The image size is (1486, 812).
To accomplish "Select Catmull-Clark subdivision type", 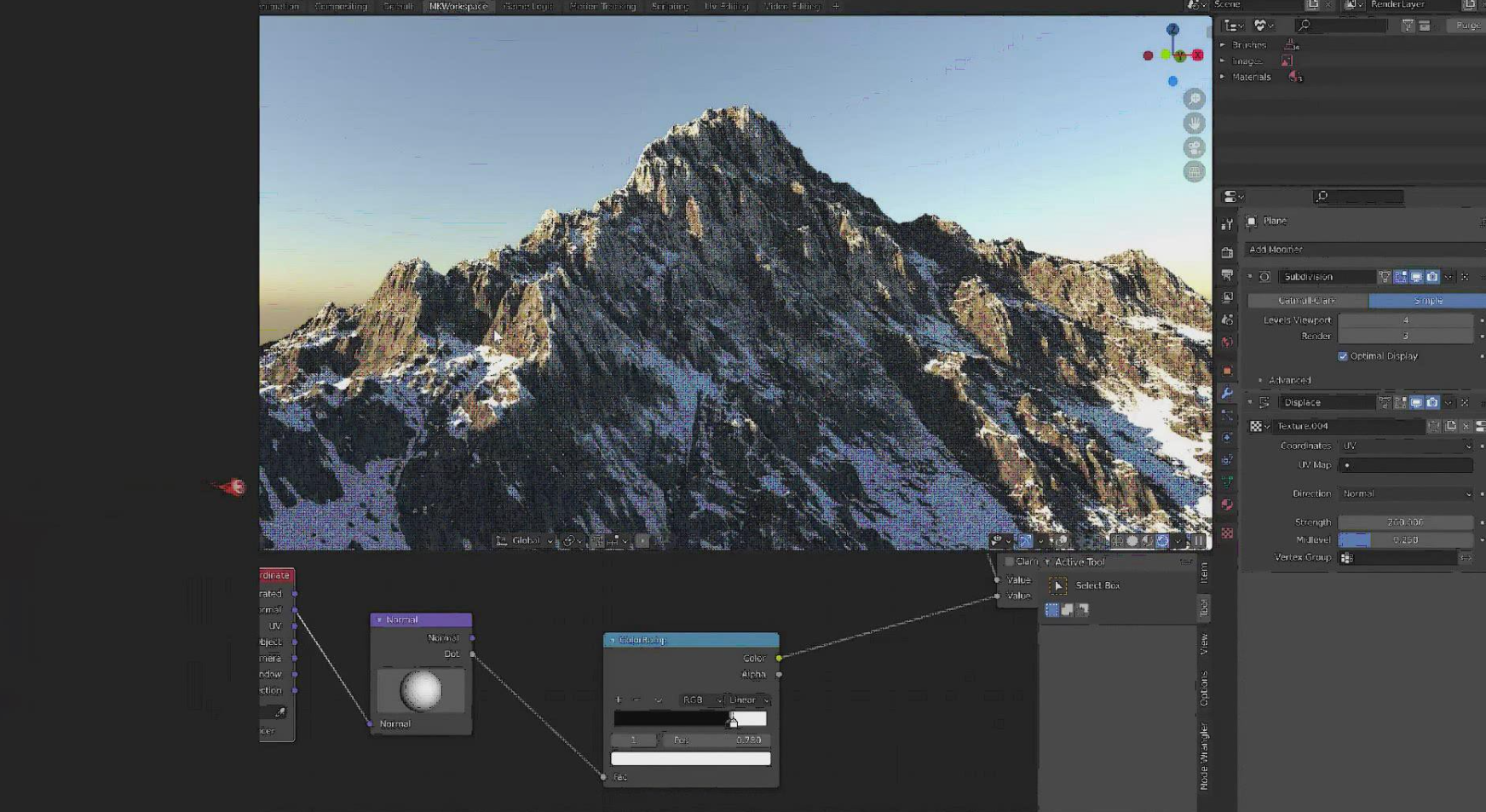I will [1308, 301].
